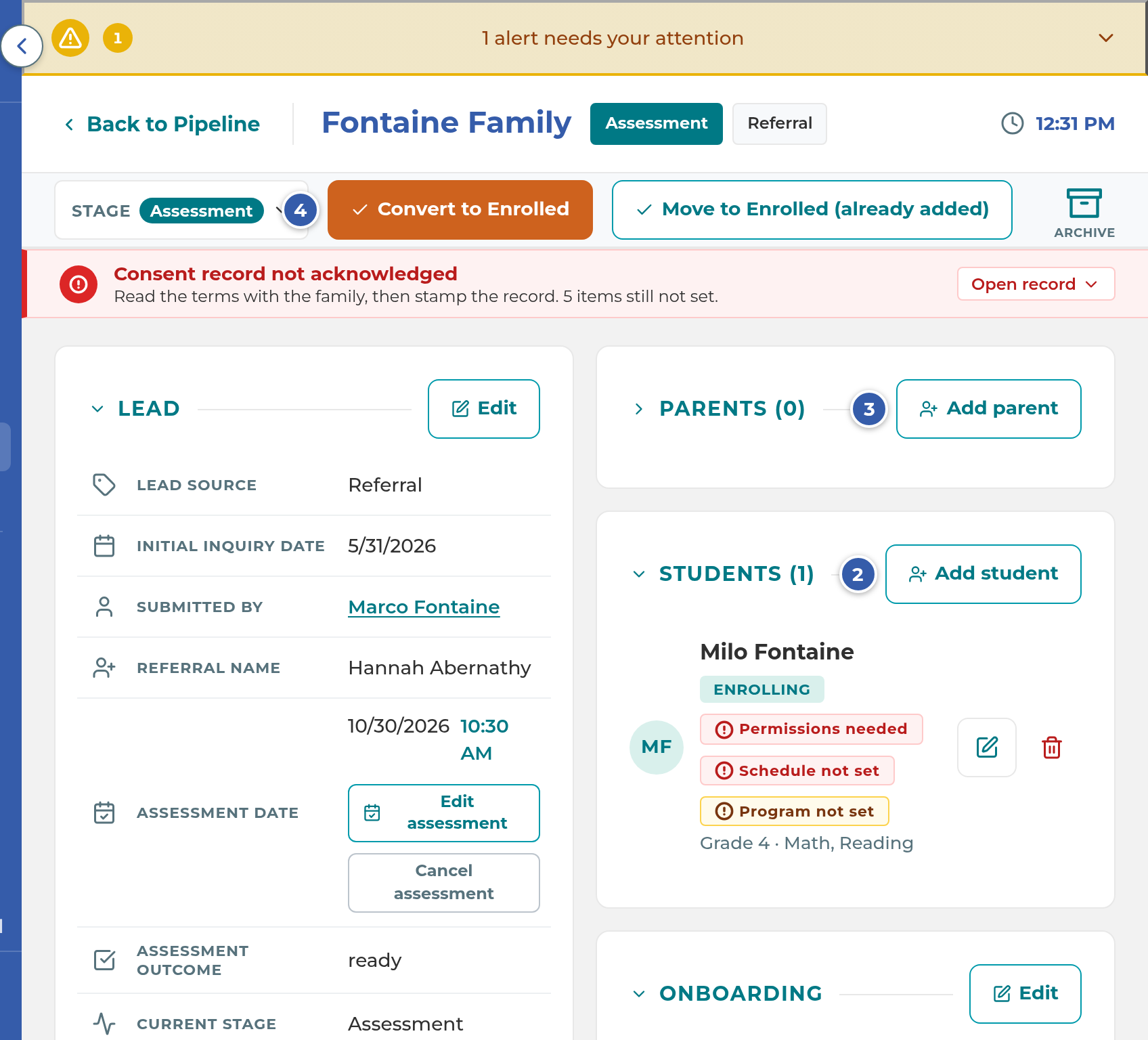1148x1040 pixels.
Task: Click the Current Stage activity icon
Action: [104, 1024]
